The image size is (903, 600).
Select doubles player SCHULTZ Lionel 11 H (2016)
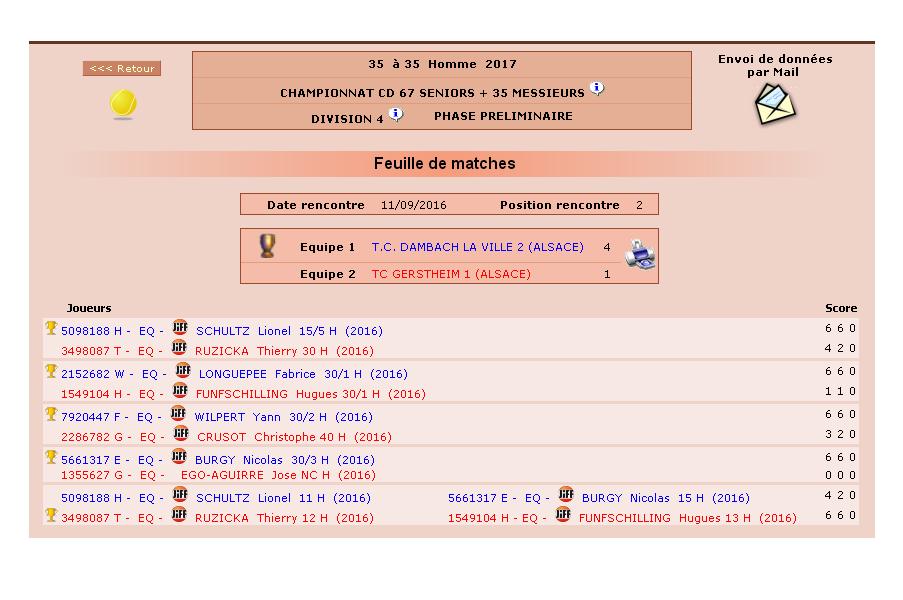tap(283, 499)
